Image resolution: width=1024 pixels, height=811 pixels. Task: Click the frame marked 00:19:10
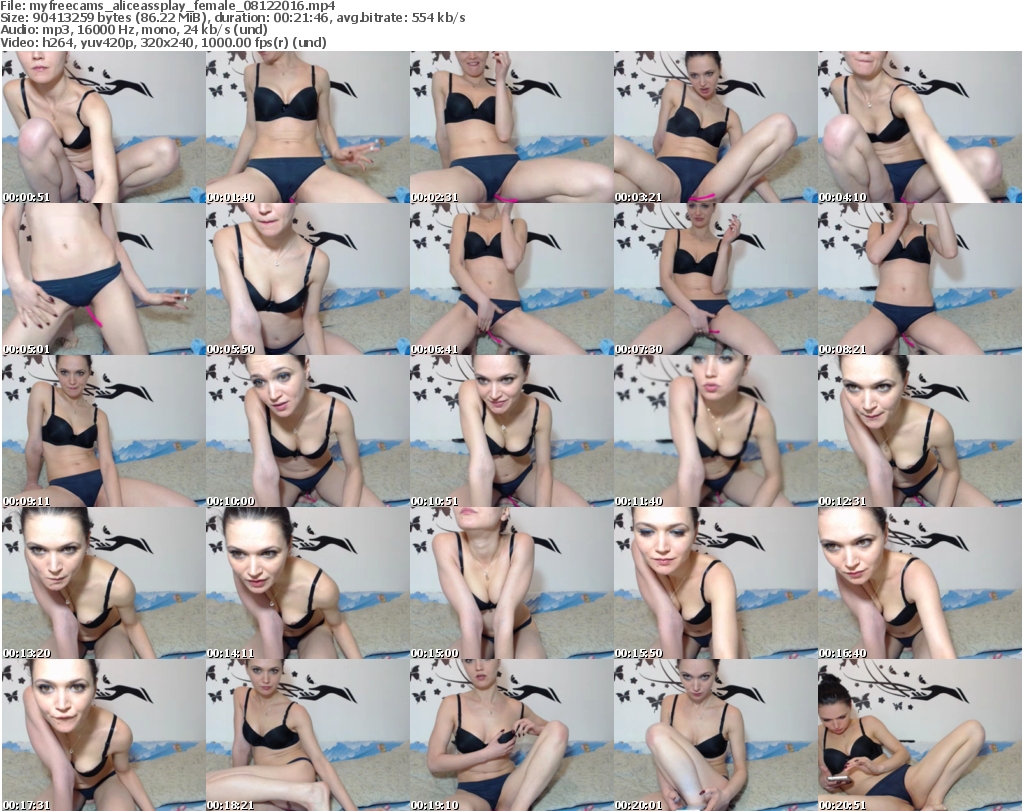pos(511,735)
